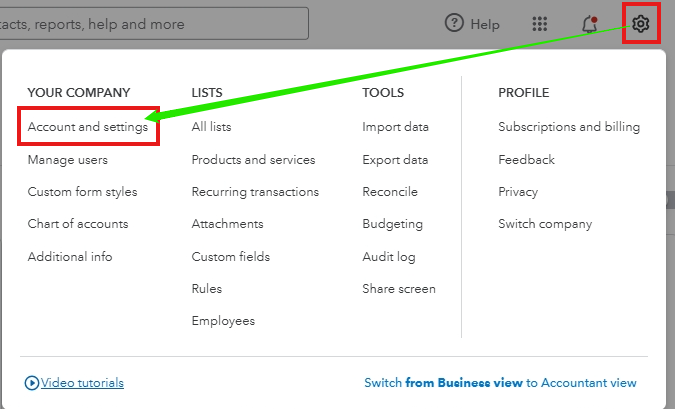Click the search input field
Image resolution: width=675 pixels, height=409 pixels.
150,24
